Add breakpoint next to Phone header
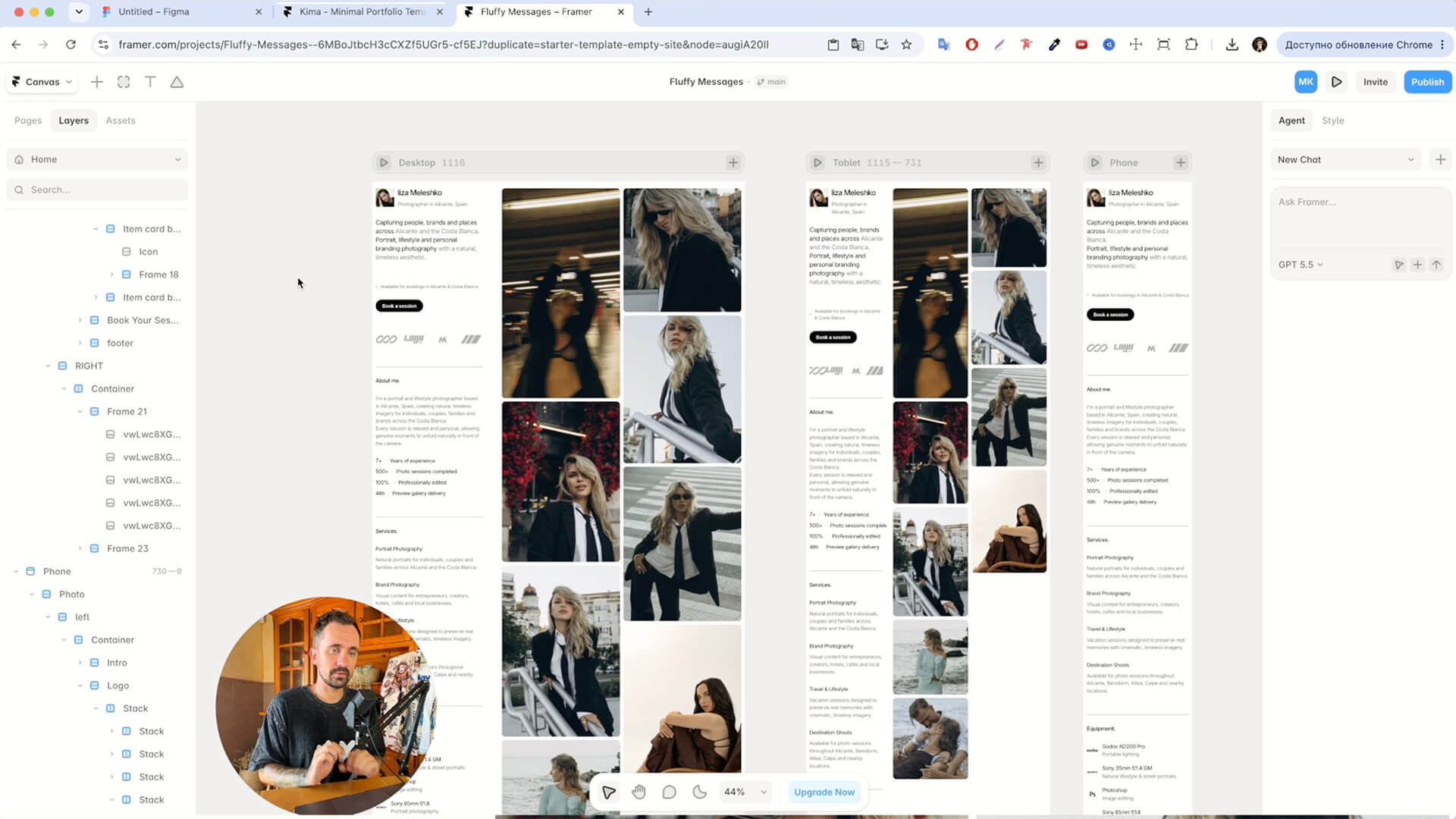Viewport: 1456px width, 819px height. click(1180, 162)
